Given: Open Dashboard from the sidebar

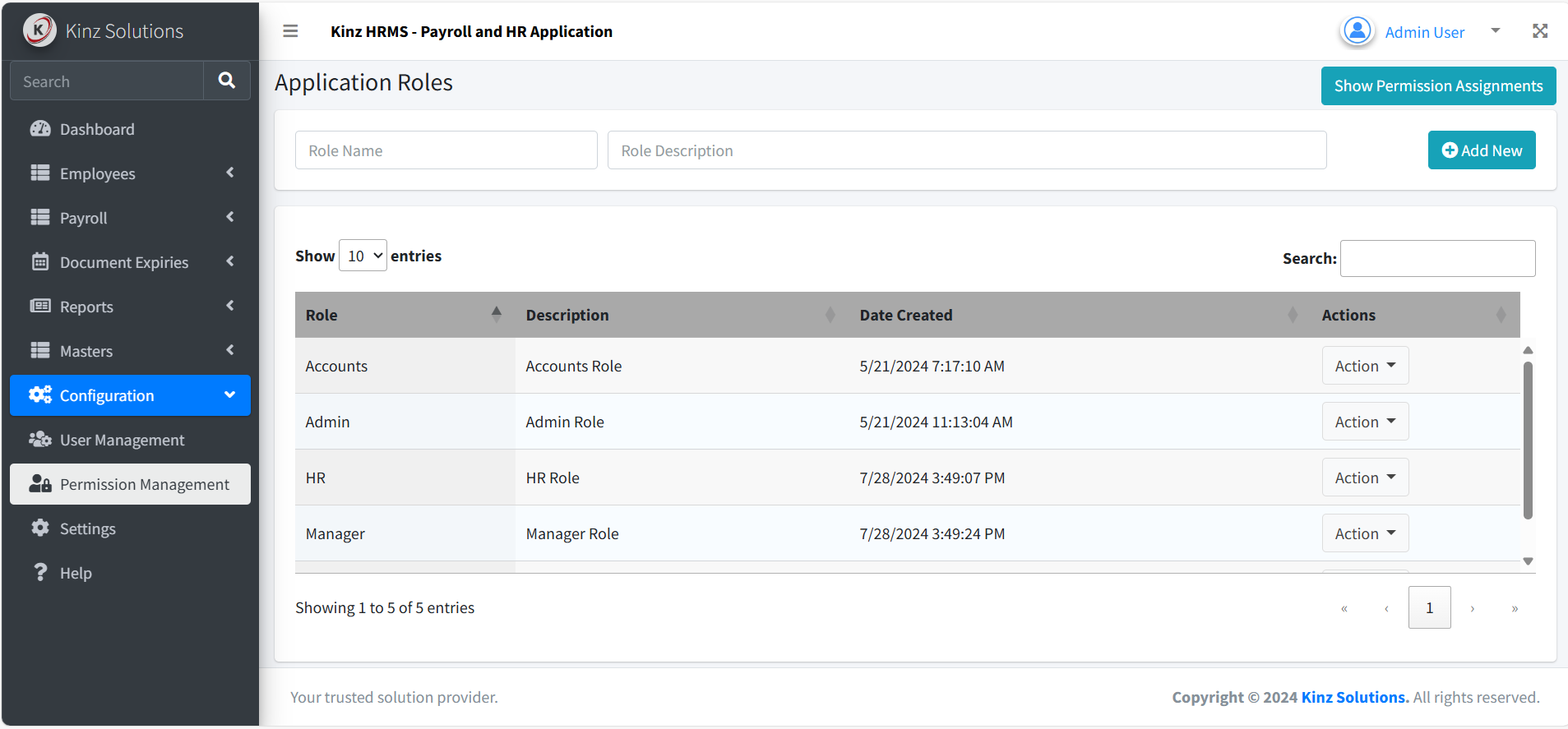Looking at the screenshot, I should [130, 129].
